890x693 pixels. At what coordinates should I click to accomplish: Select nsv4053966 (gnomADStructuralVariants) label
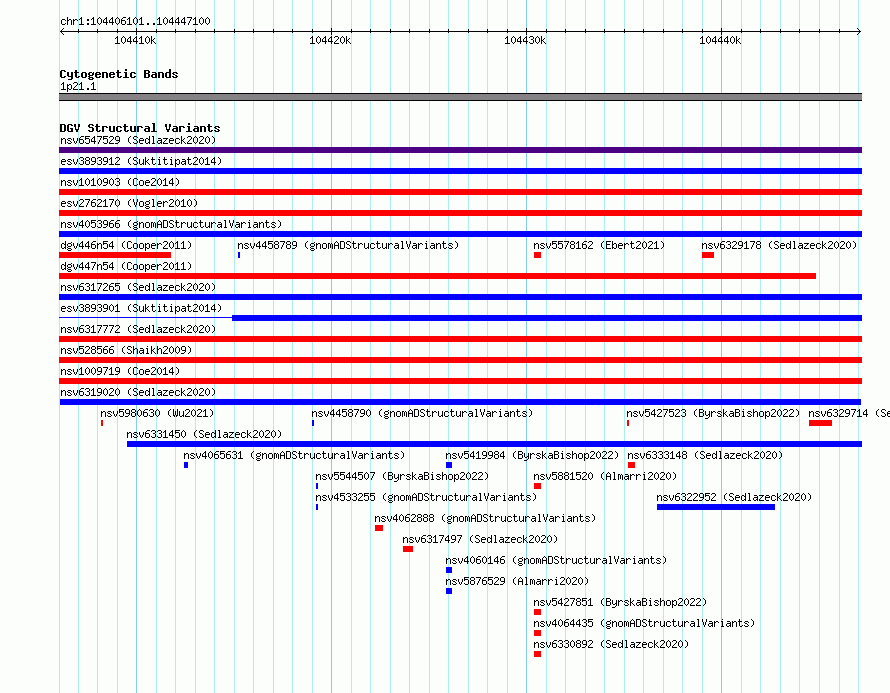(171, 224)
